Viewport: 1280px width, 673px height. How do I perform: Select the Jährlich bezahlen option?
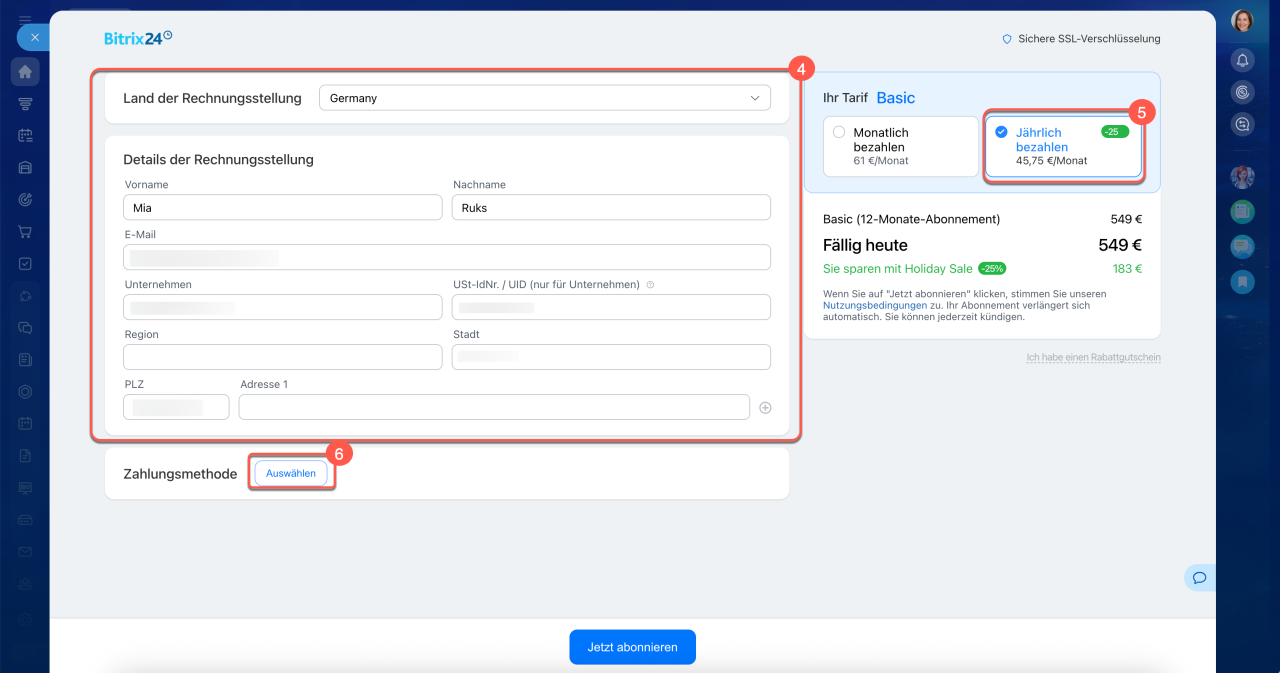pos(1063,146)
